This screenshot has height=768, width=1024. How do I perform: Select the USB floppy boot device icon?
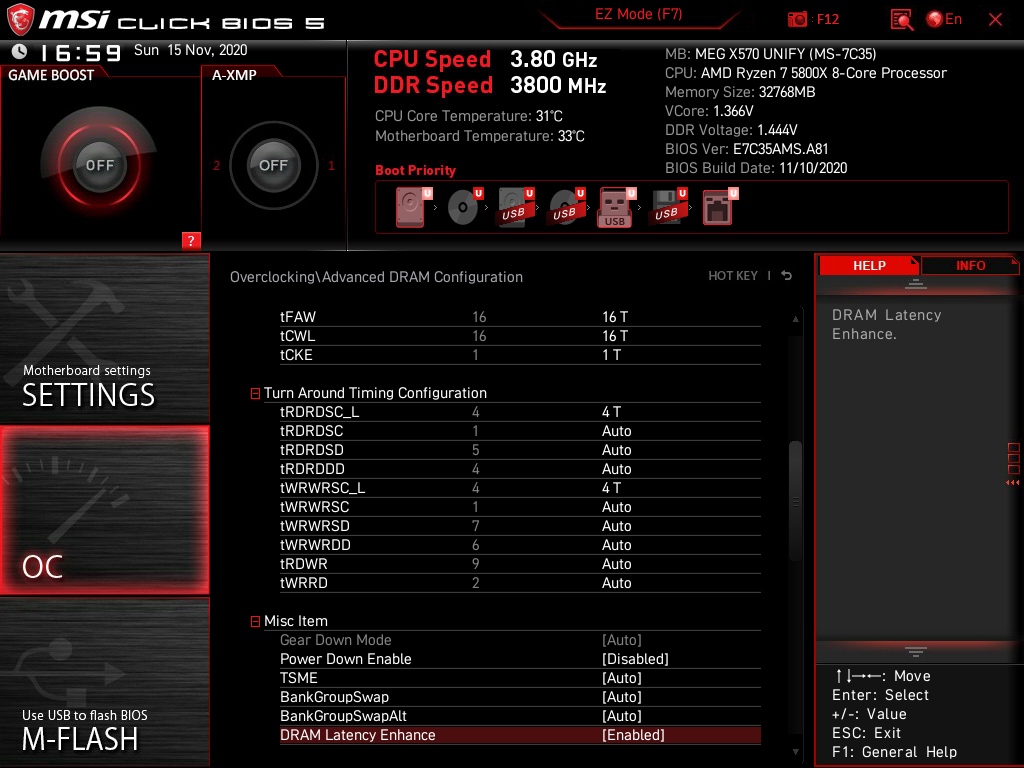[667, 207]
